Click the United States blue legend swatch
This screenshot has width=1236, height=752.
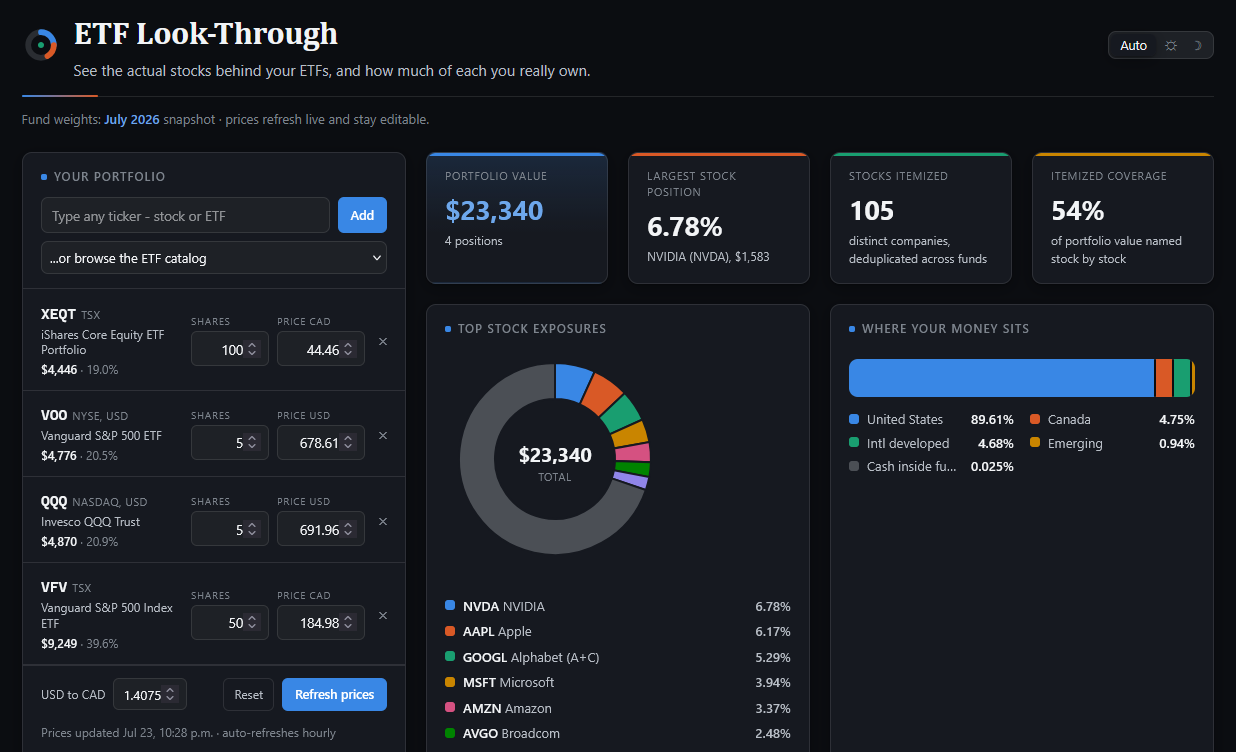(854, 419)
